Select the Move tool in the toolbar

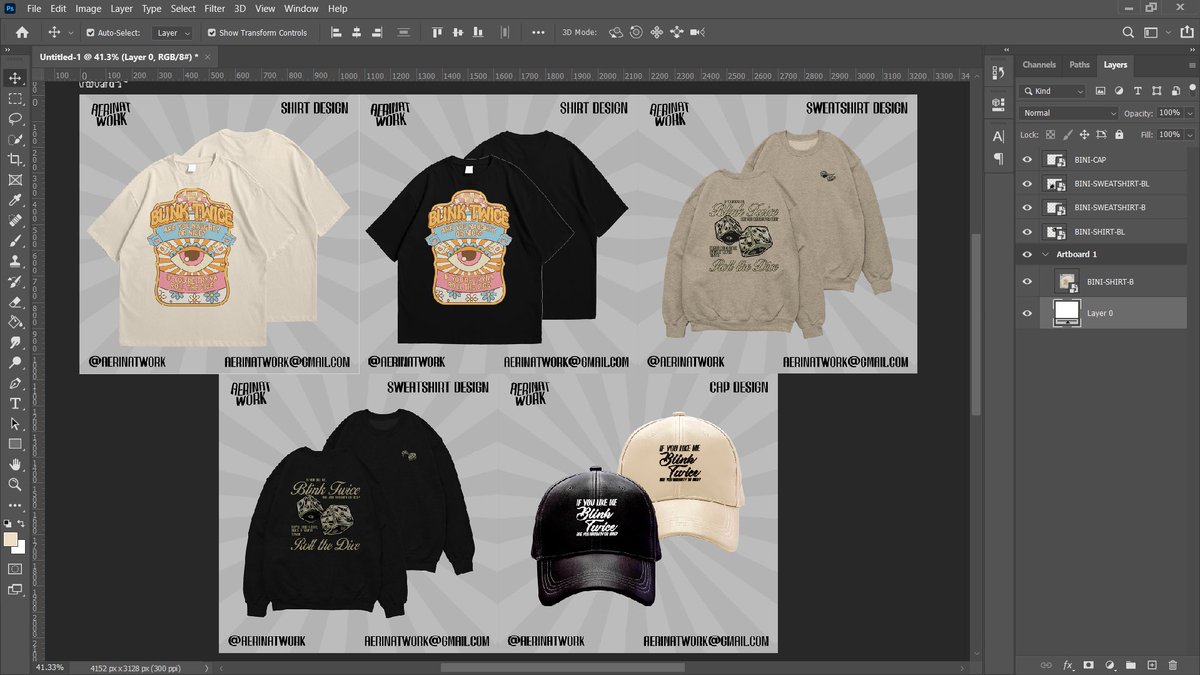point(15,78)
